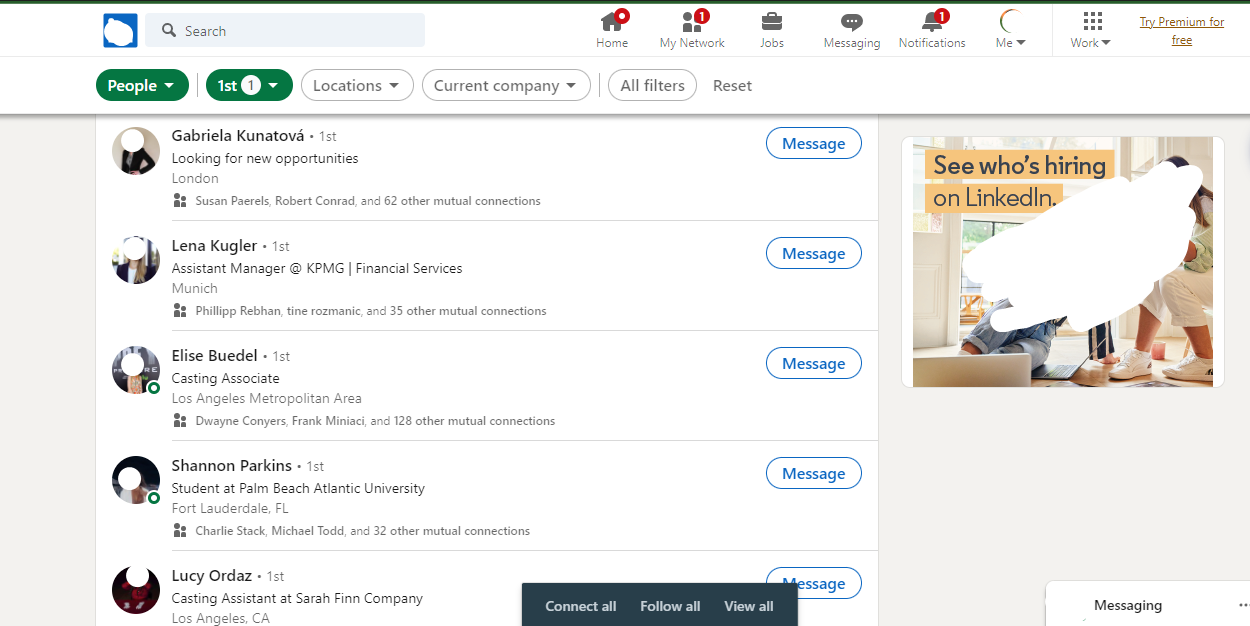Screen dimensions: 1250x626
Task: Open the Work apps grid menu
Action: pyautogui.click(x=1091, y=29)
